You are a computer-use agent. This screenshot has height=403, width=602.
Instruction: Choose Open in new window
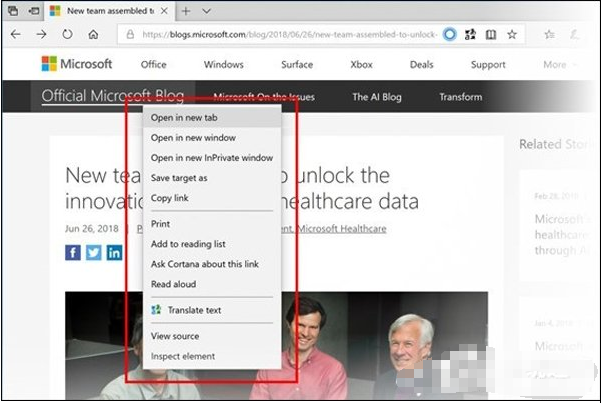212,137
